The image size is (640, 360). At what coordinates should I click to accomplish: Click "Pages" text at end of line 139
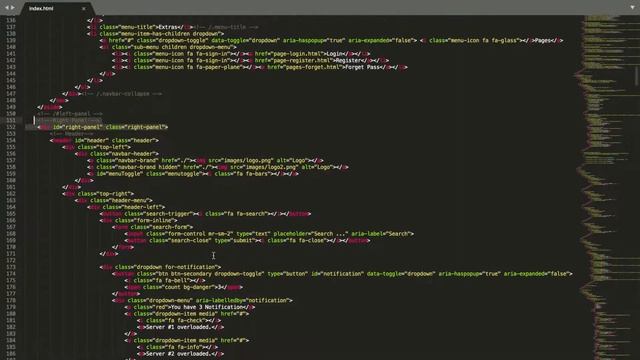pos(543,40)
